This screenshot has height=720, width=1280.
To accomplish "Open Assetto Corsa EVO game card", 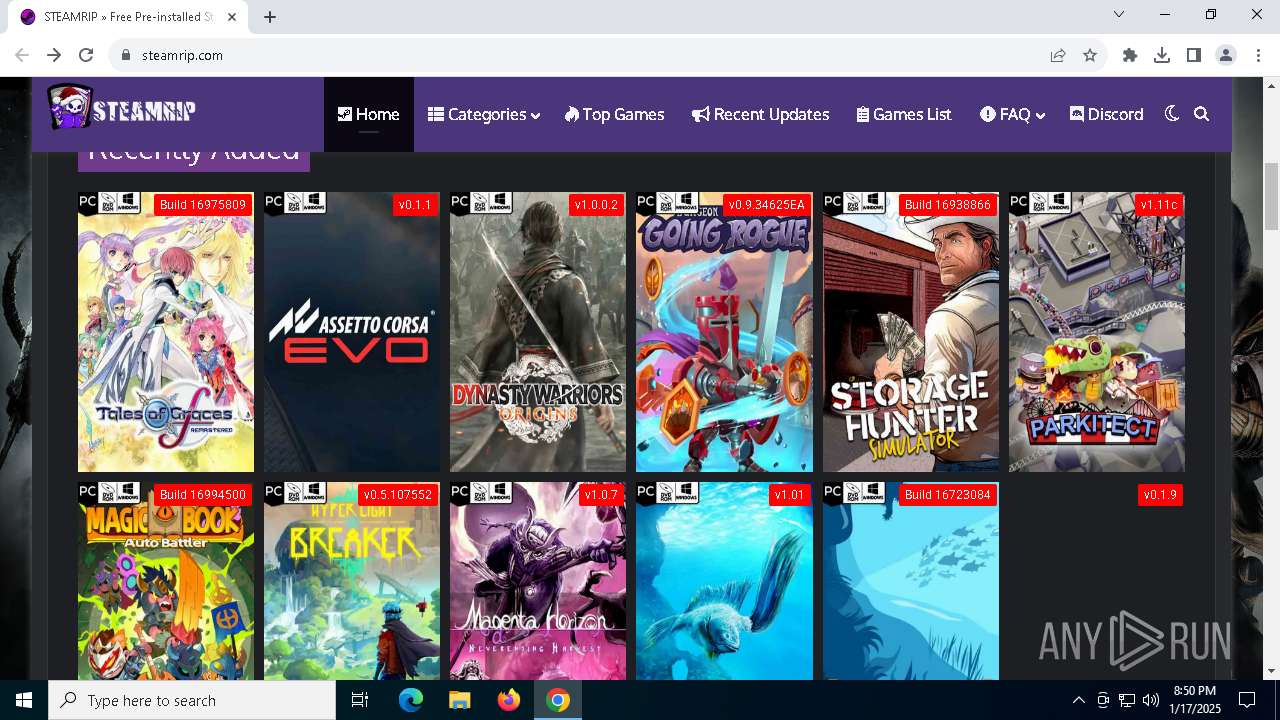I will coord(352,332).
